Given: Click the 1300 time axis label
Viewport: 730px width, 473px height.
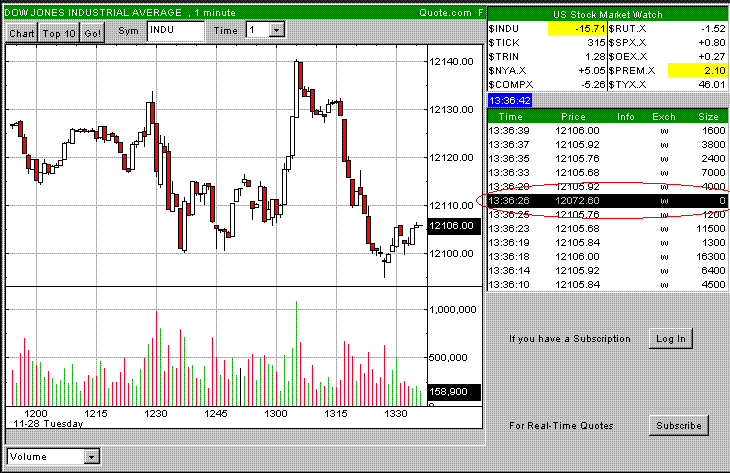Looking at the screenshot, I should coord(276,413).
